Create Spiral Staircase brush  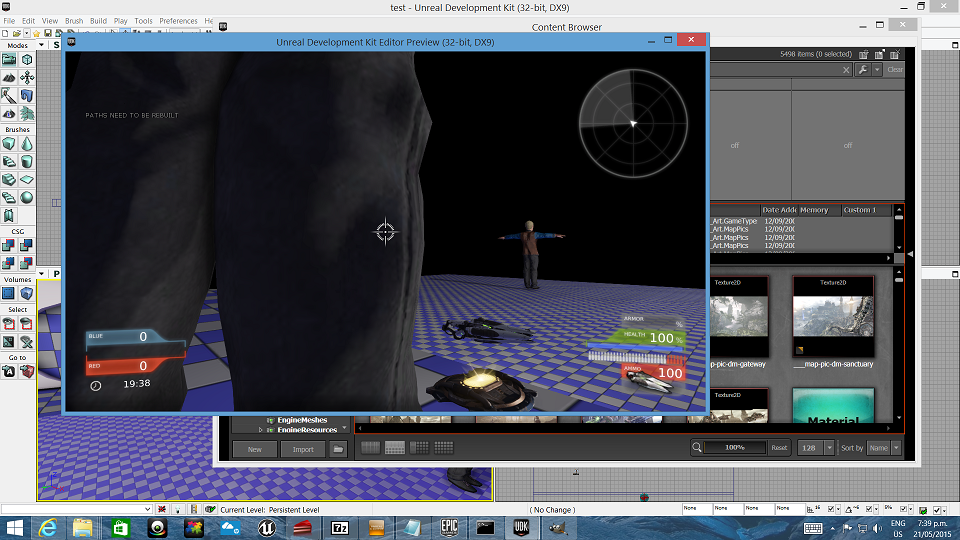9,197
